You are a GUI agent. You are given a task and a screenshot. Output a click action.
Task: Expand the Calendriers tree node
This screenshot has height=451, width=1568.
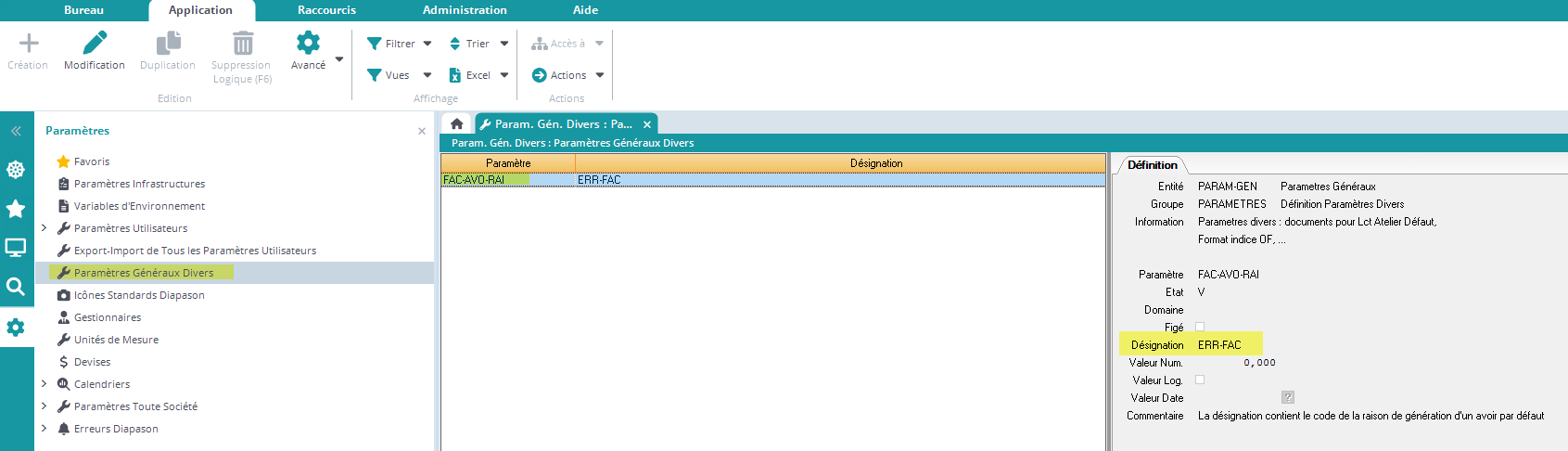pos(44,384)
